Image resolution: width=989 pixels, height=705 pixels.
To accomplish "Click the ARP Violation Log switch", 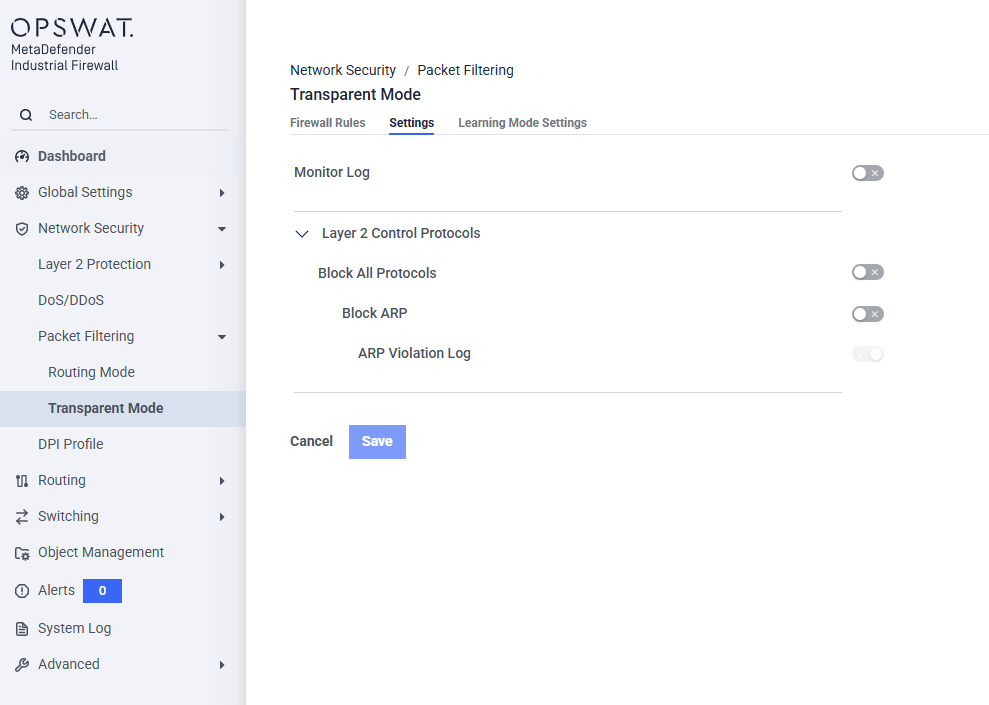I will pyautogui.click(x=867, y=354).
